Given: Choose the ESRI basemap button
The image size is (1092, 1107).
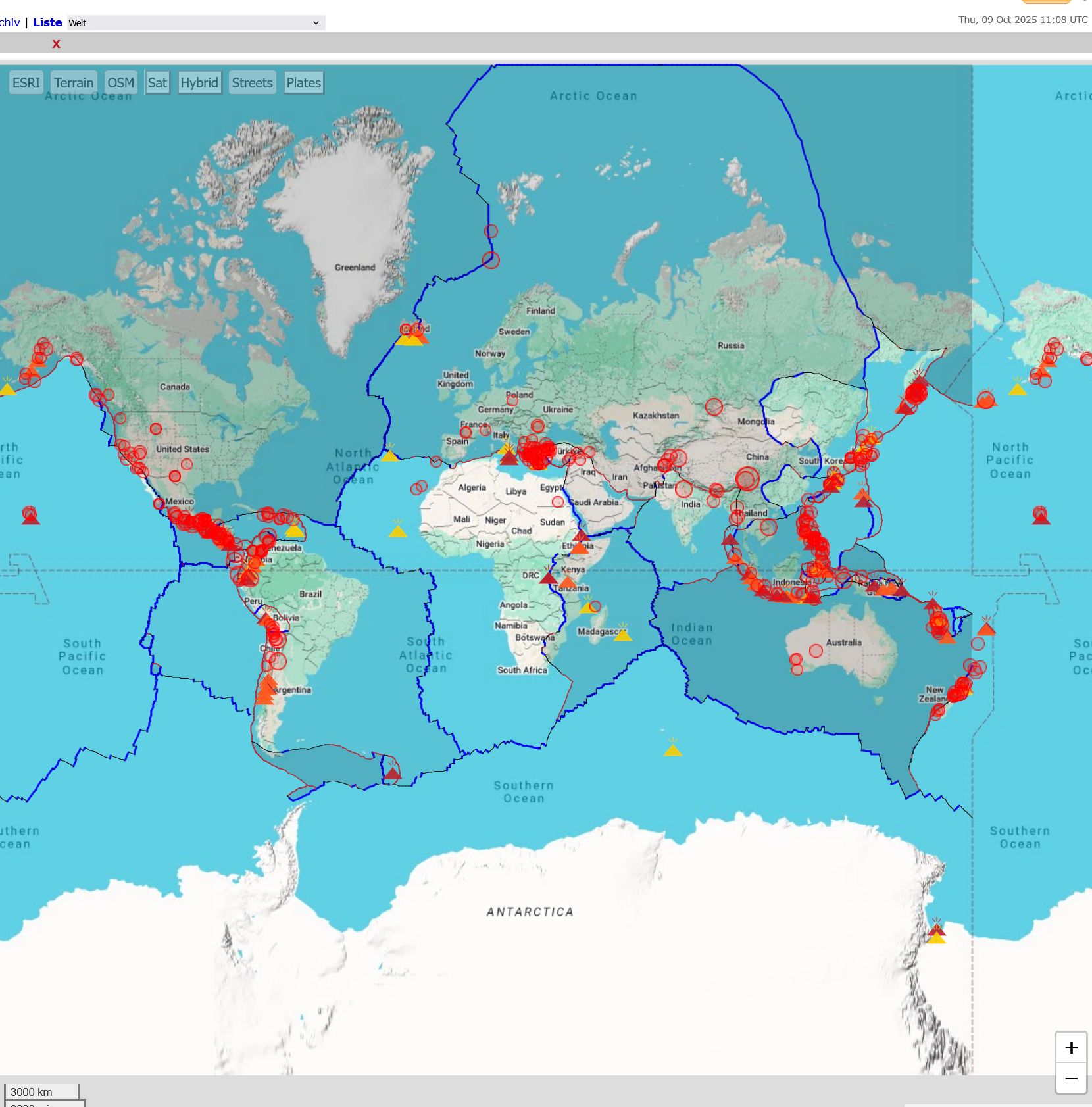Looking at the screenshot, I should point(26,83).
